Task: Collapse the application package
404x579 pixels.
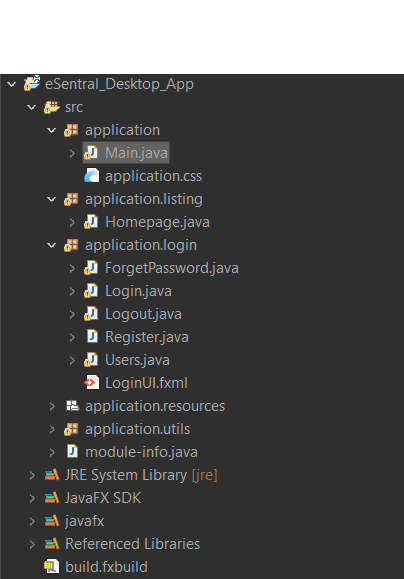Action: pyautogui.click(x=52, y=130)
